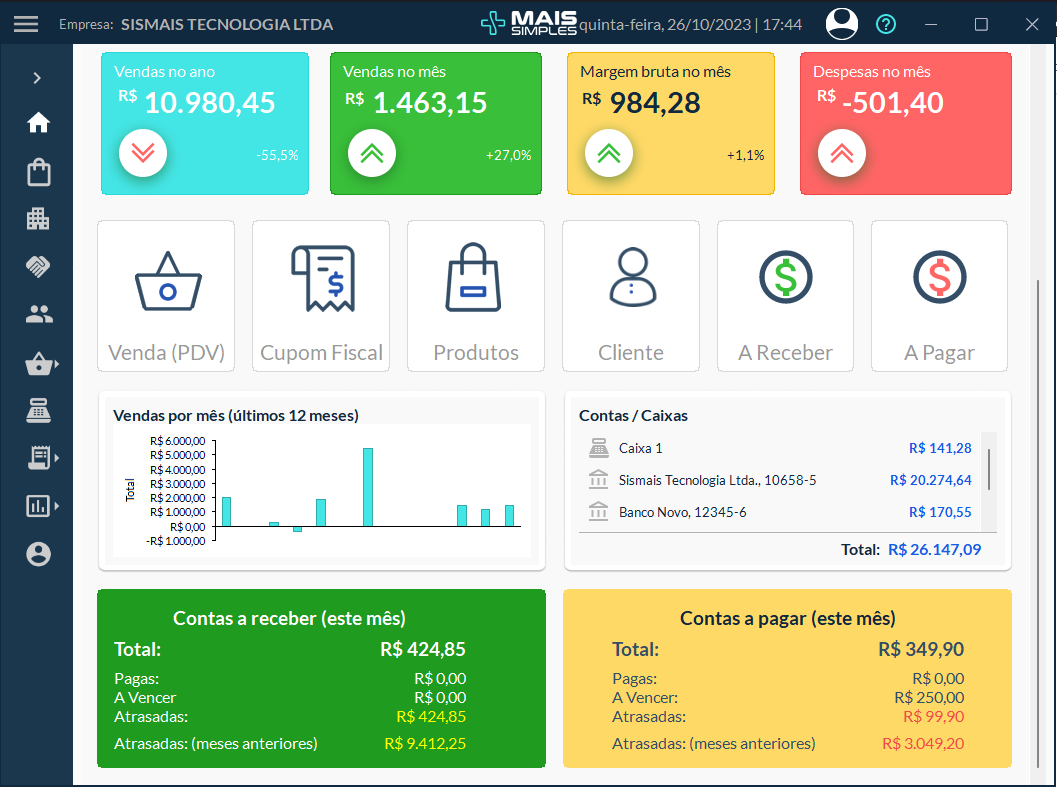Open the shopping bag icon in the sidebar
Image resolution: width=1057 pixels, height=787 pixels.
pos(38,172)
